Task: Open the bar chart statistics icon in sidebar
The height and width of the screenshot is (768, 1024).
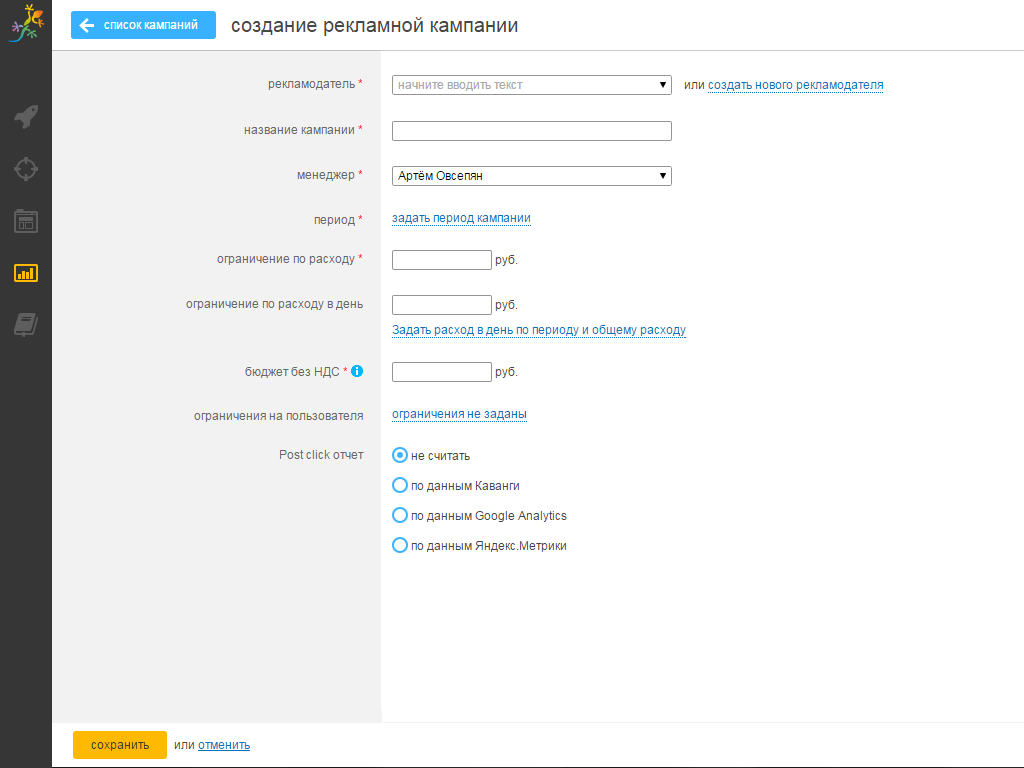Action: click(26, 272)
